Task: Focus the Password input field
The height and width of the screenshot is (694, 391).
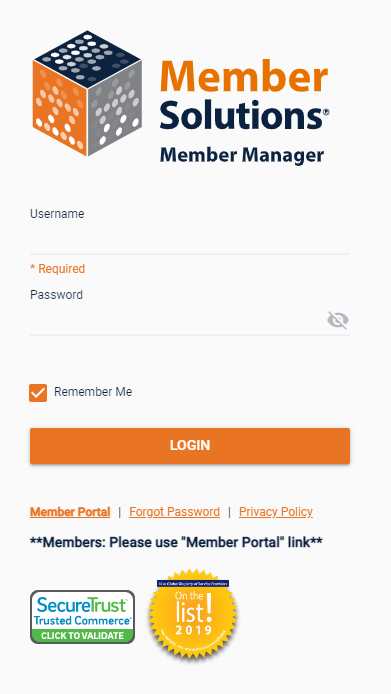Action: (x=177, y=320)
